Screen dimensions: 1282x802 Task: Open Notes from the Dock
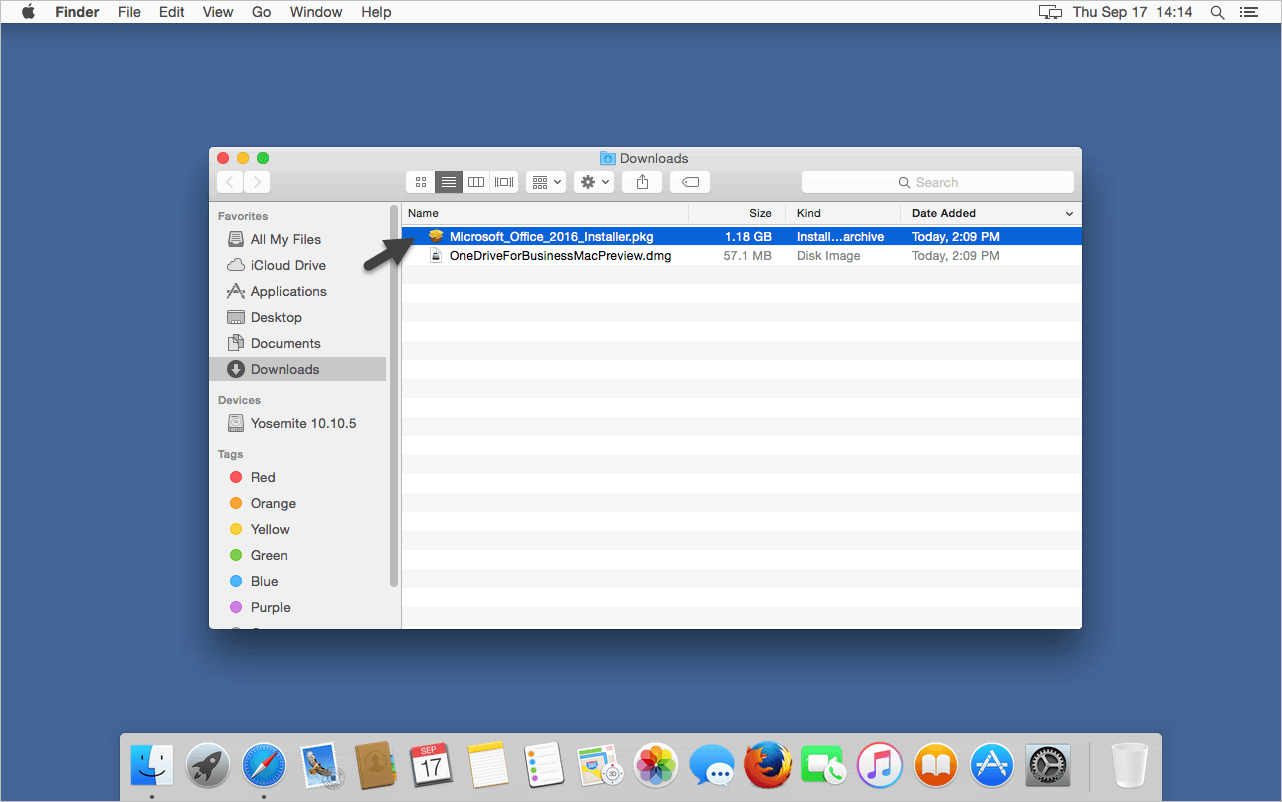(x=488, y=767)
